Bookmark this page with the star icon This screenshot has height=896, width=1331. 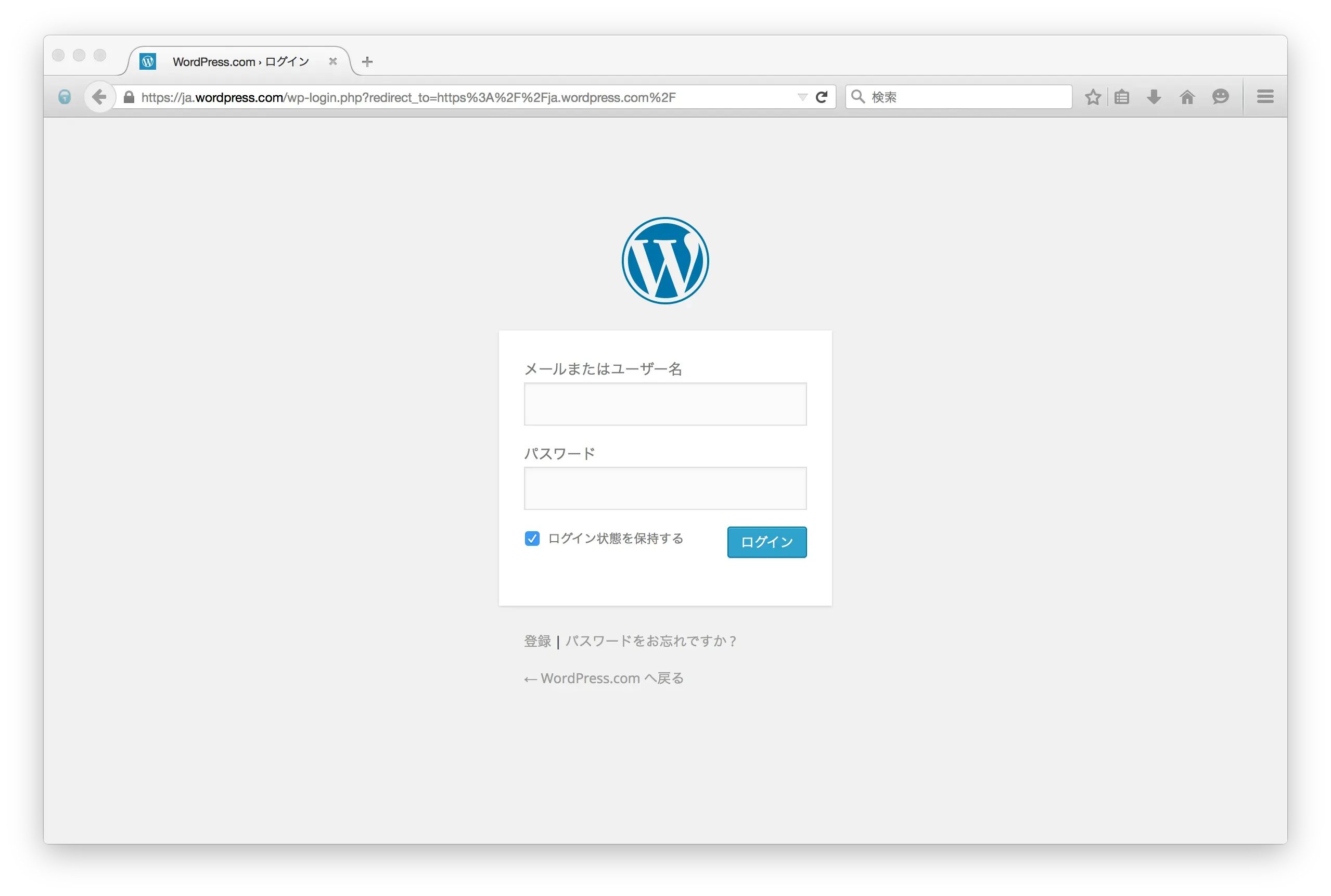pyautogui.click(x=1092, y=97)
